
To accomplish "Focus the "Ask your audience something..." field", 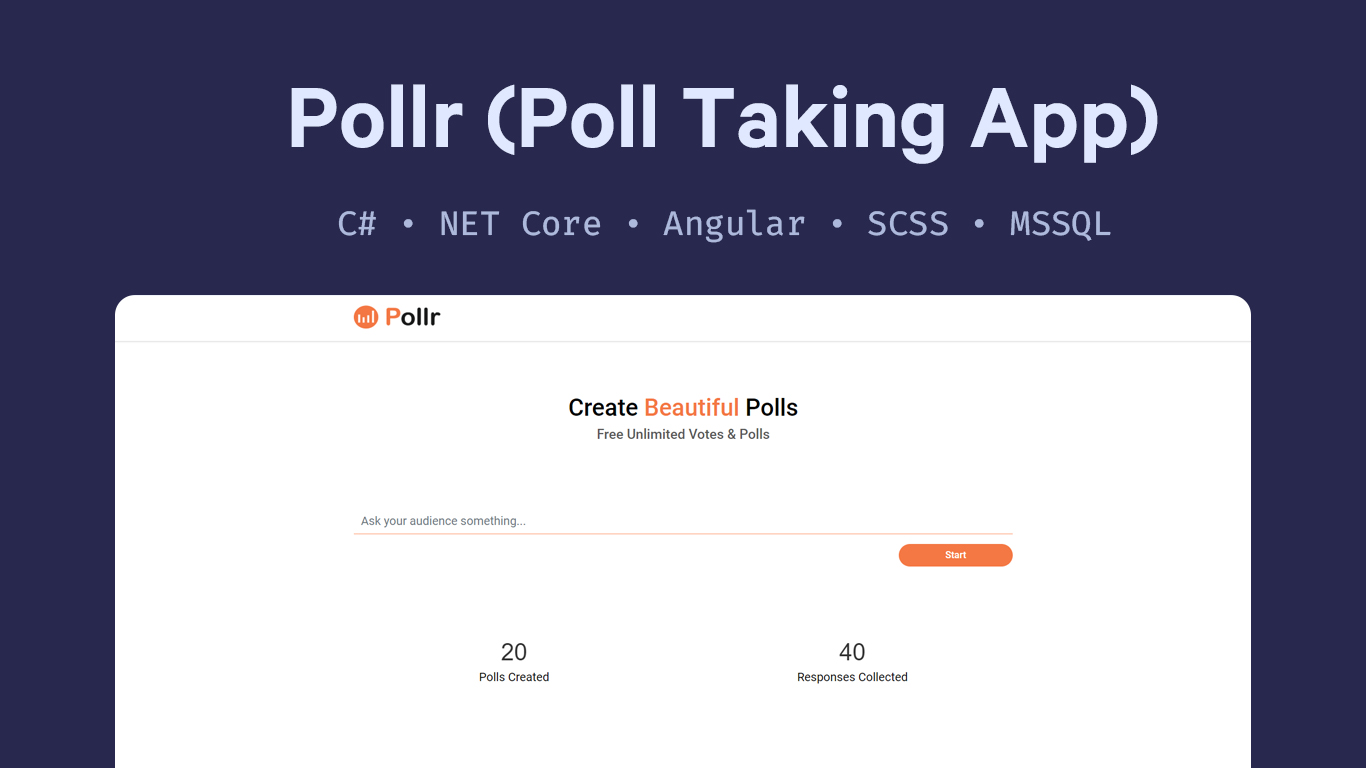I will click(x=682, y=521).
